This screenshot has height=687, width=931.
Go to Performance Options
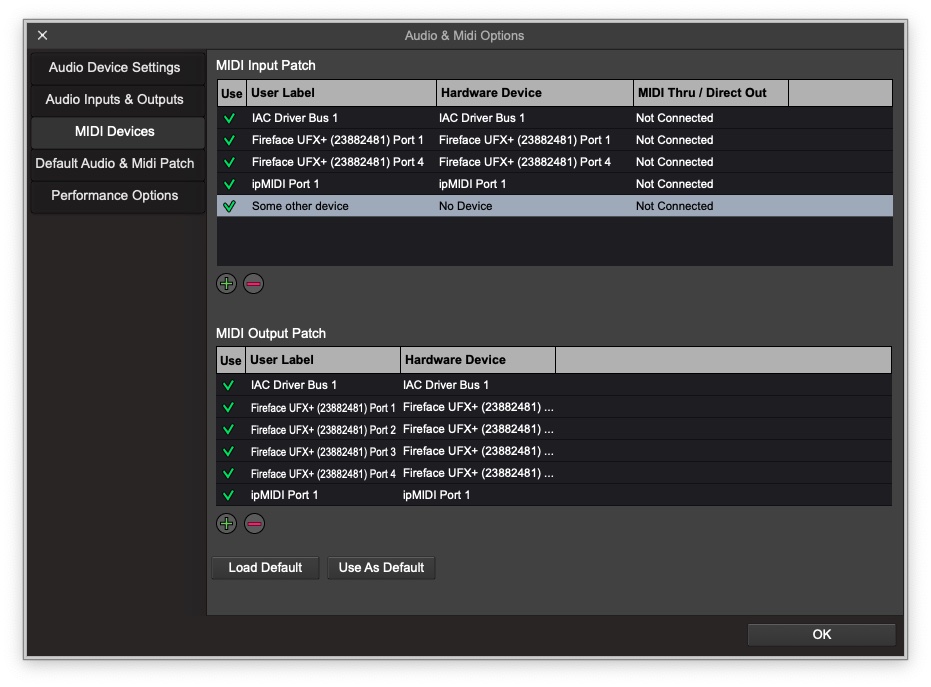[x=116, y=195]
